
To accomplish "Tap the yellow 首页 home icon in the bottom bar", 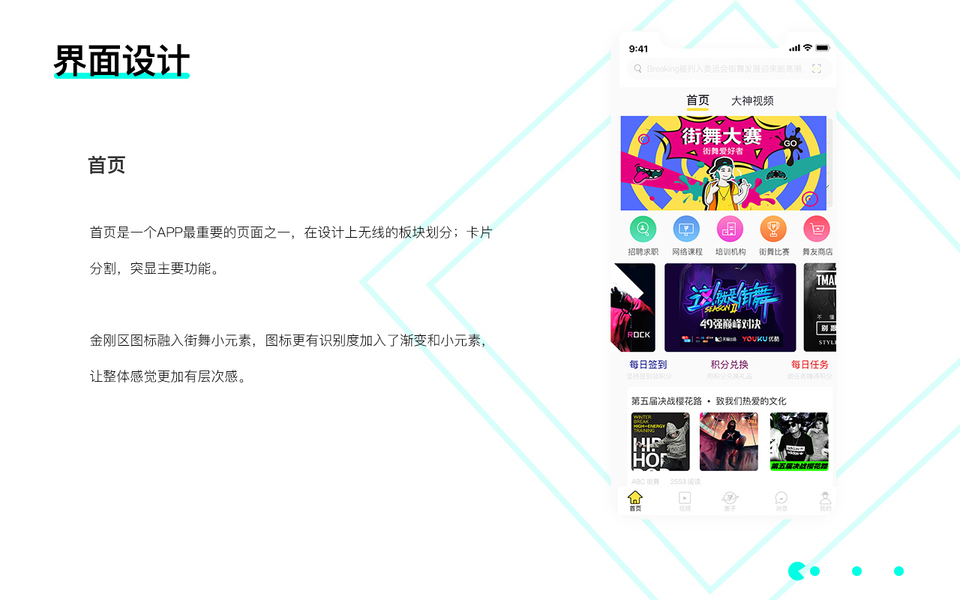I will 636,497.
